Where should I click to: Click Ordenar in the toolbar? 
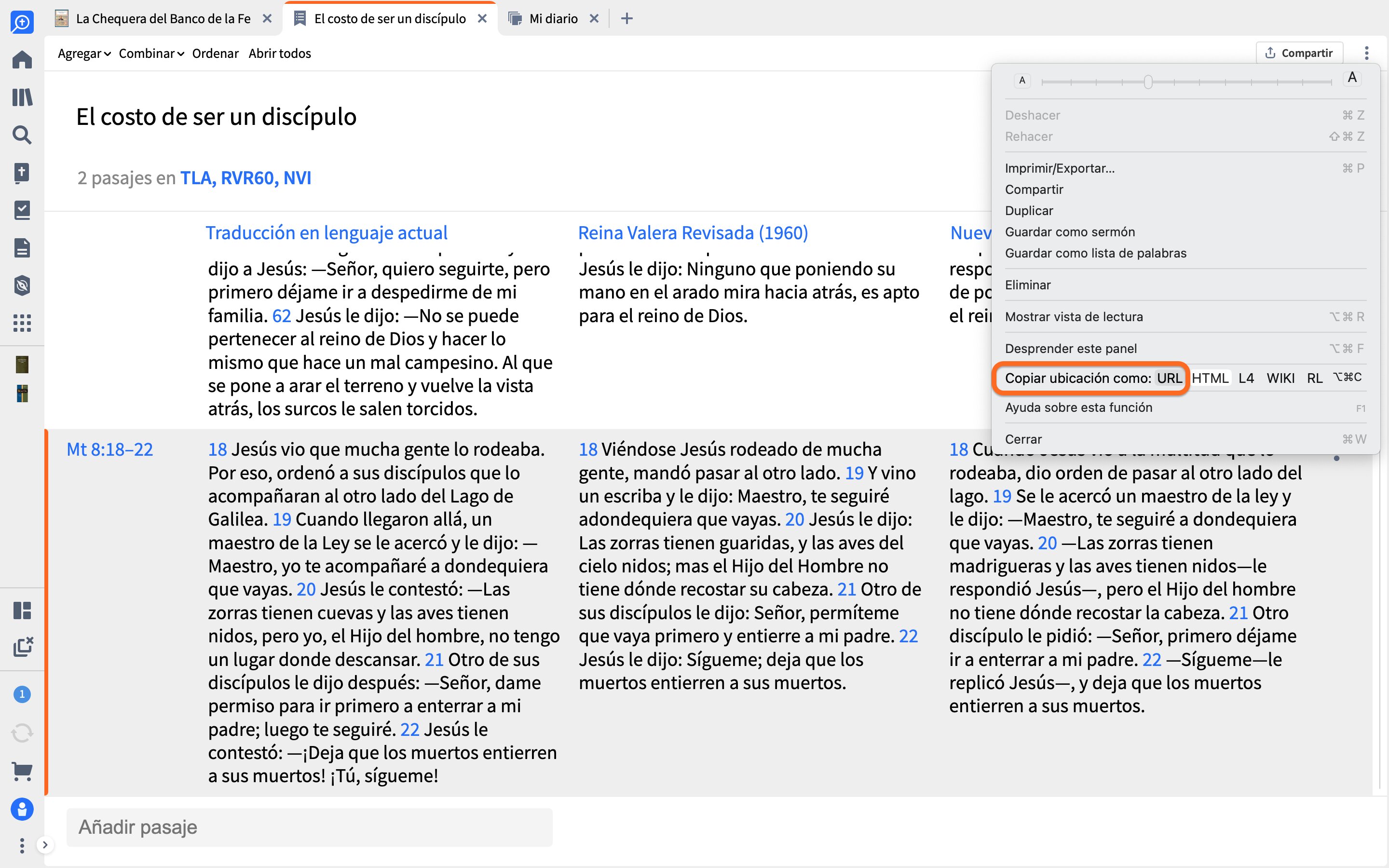215,54
